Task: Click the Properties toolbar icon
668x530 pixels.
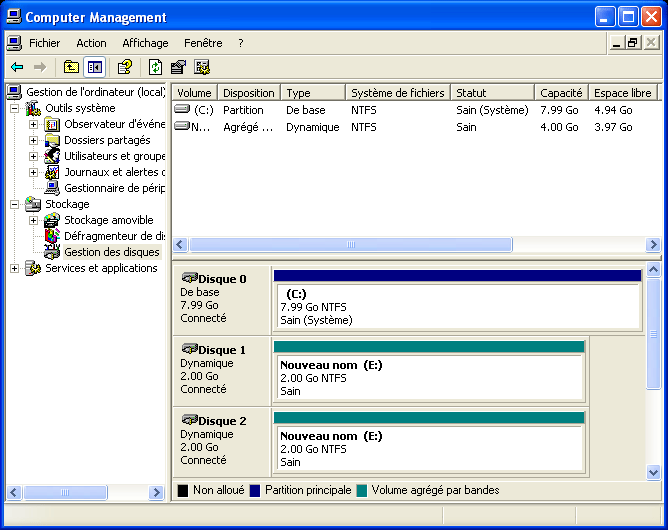Action: tap(178, 67)
